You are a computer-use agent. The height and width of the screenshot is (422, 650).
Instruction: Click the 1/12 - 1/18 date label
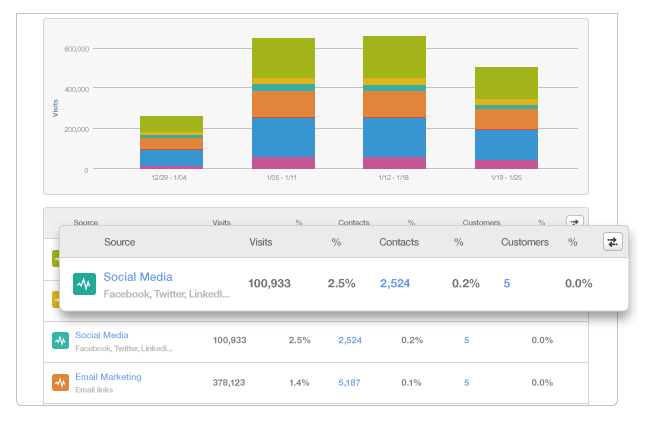[x=393, y=177]
